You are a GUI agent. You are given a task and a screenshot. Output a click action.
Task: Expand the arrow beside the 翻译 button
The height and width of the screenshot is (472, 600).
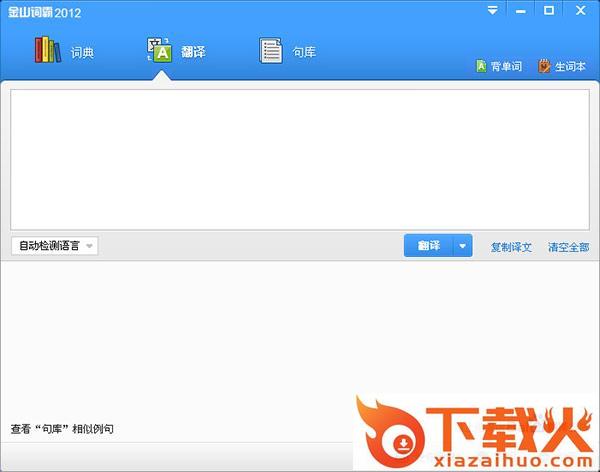[x=463, y=246]
